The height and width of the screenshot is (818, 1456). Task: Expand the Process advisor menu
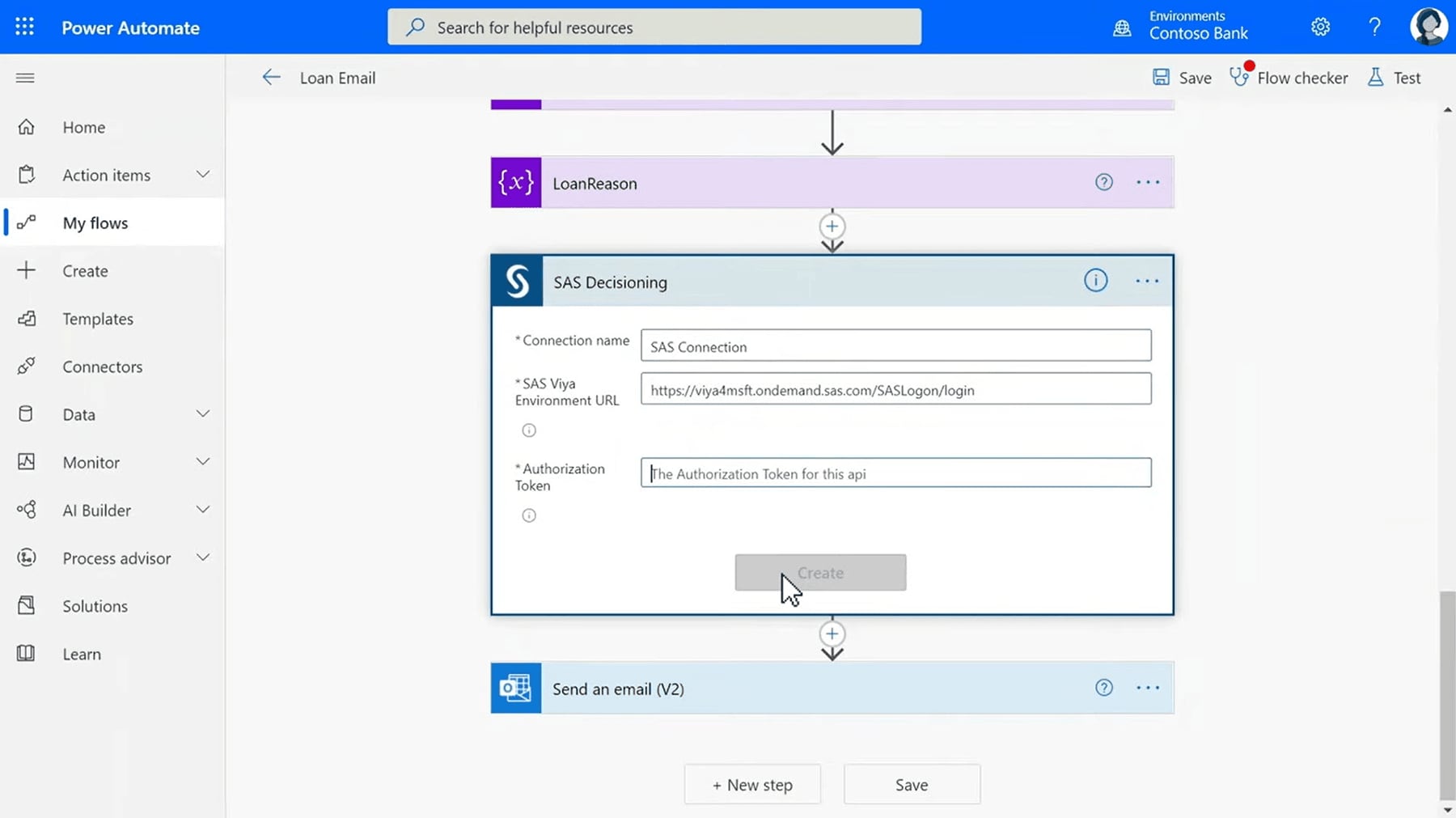pos(203,557)
